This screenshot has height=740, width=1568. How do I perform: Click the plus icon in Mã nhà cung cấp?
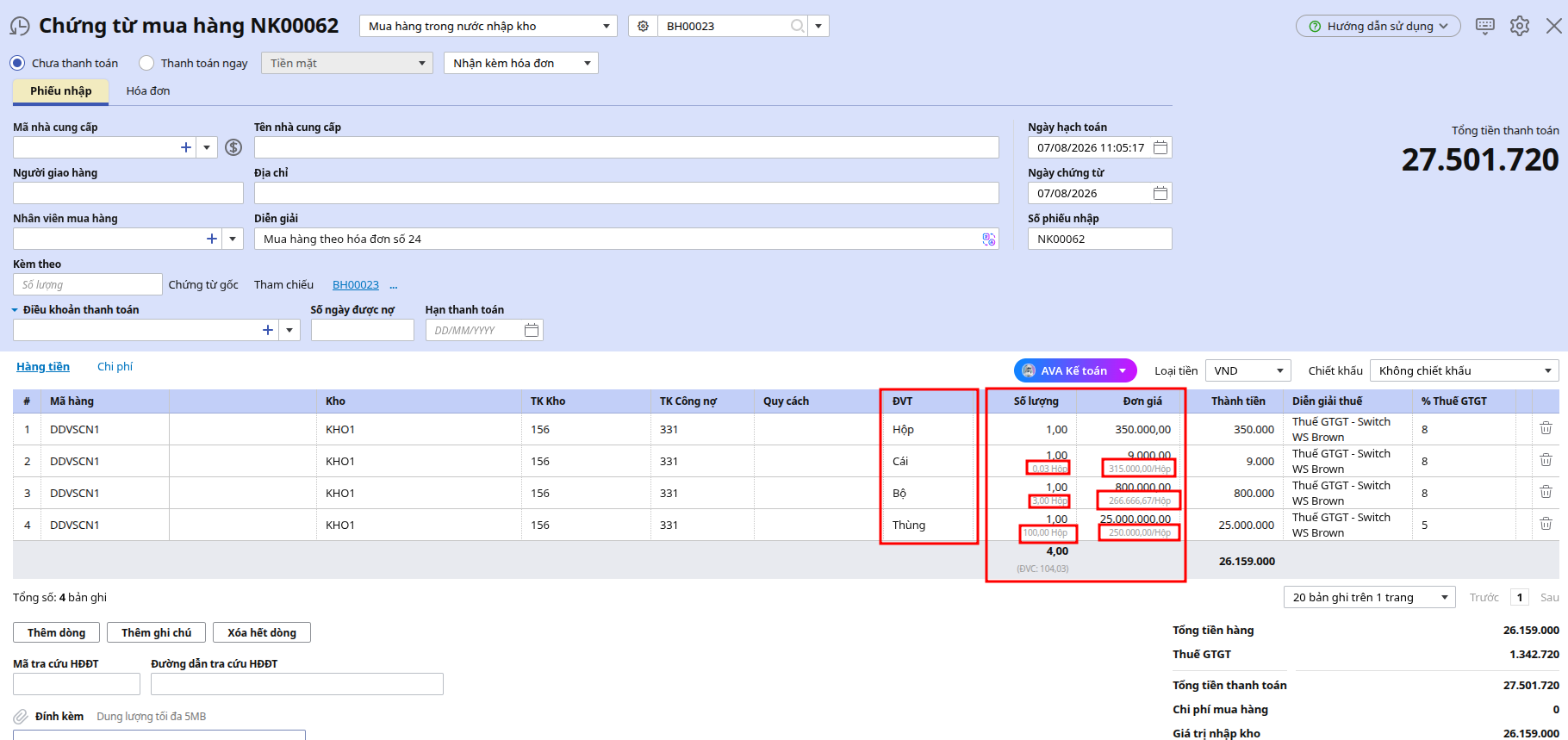click(x=186, y=147)
